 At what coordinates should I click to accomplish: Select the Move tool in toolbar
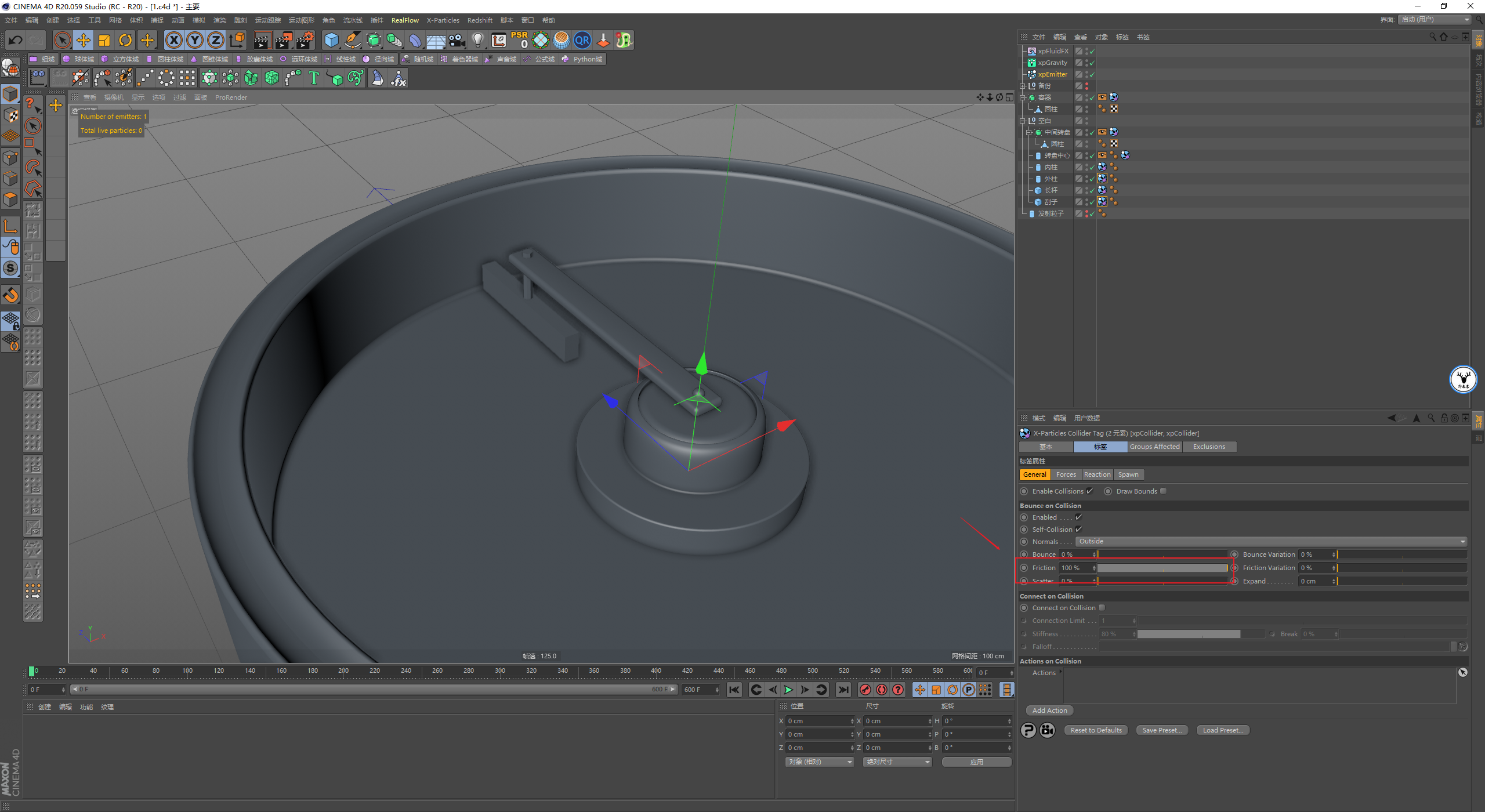[x=82, y=40]
